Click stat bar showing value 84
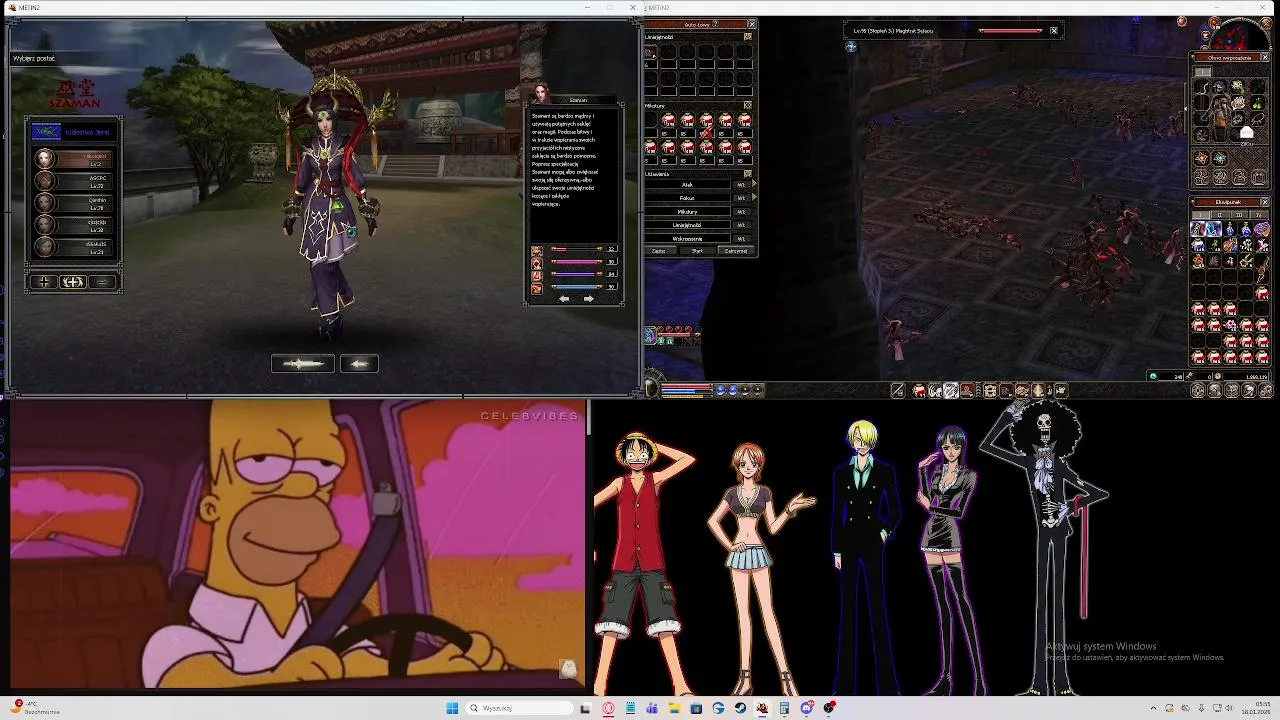This screenshot has height=720, width=1280. click(577, 274)
